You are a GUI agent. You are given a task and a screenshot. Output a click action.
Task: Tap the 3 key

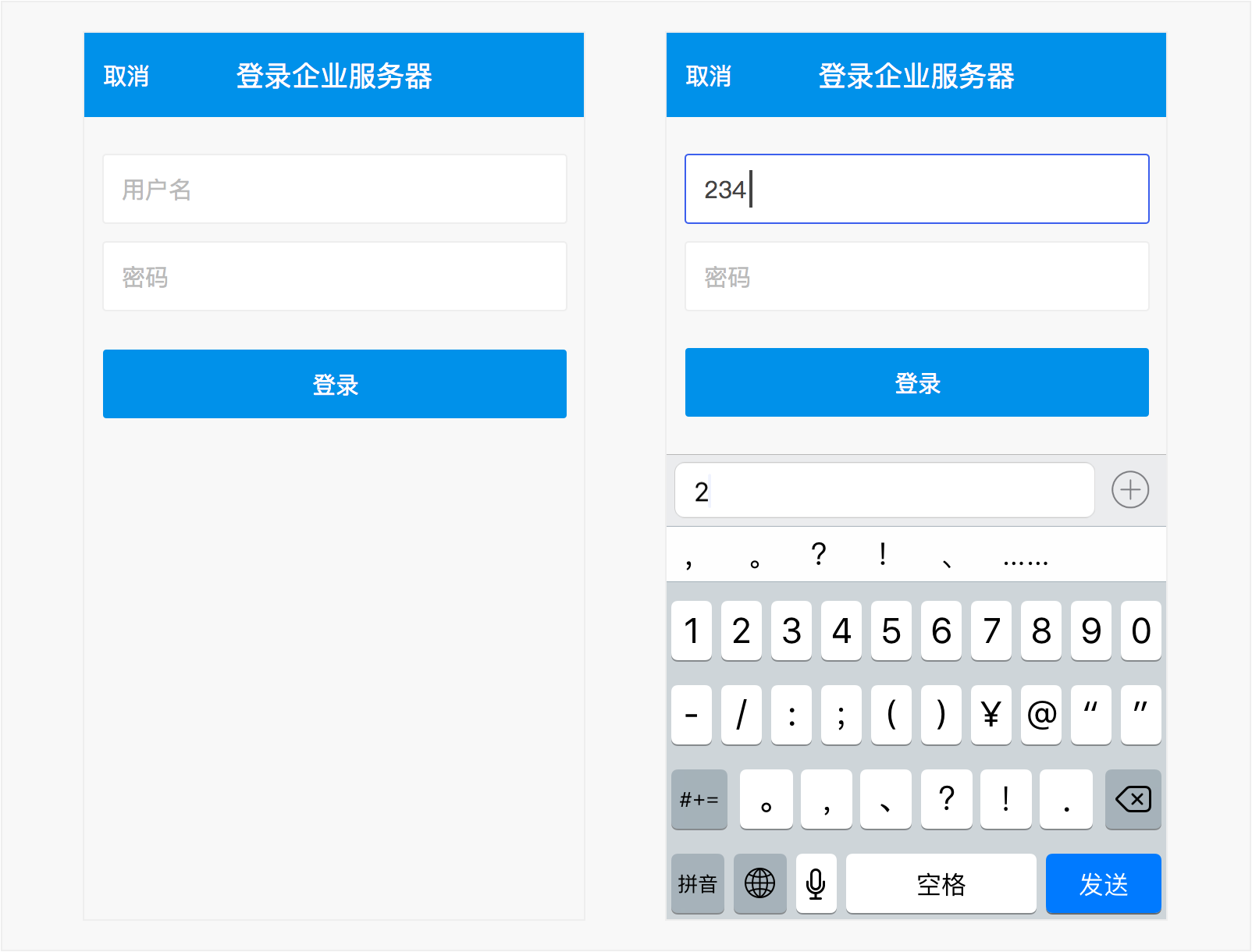coord(791,631)
